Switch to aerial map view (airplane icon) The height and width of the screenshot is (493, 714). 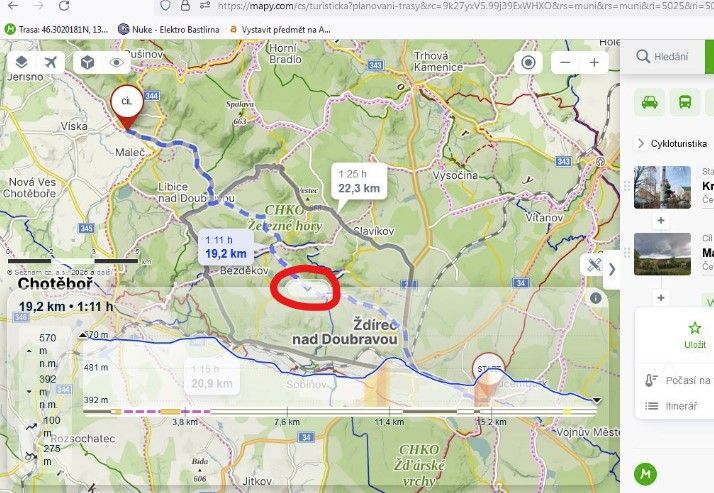51,62
